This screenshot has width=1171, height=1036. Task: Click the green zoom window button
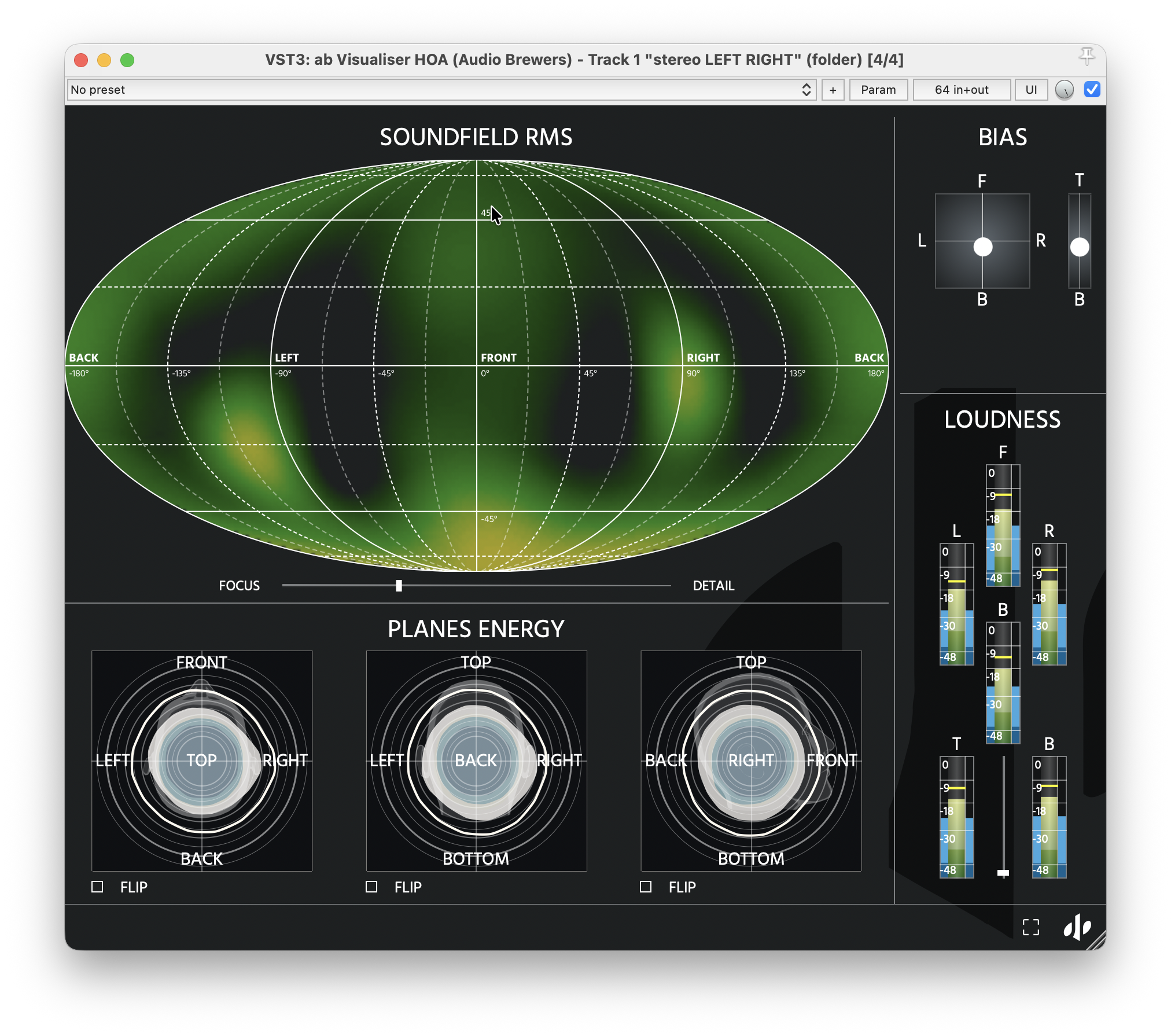coord(127,60)
